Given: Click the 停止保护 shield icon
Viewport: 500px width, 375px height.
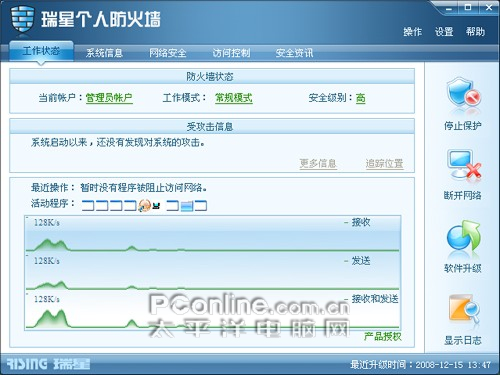Looking at the screenshot, I should point(463,95).
